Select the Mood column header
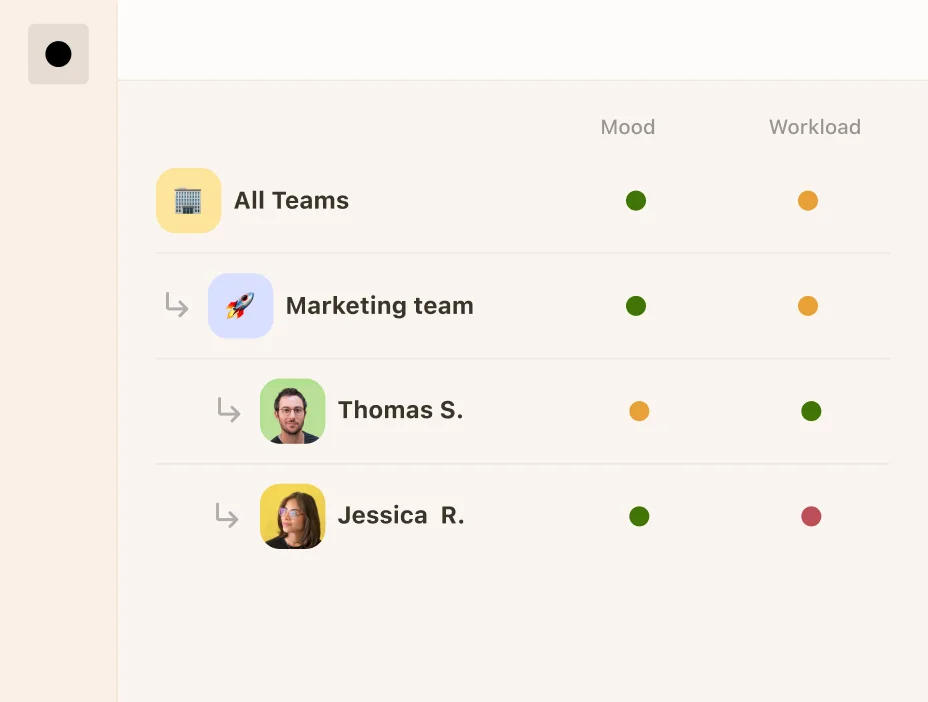This screenshot has height=702, width=928. (627, 127)
